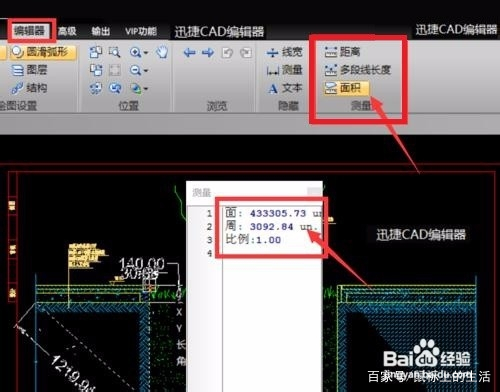
Task: Select the 距离 distance measure tool
Action: (342, 52)
